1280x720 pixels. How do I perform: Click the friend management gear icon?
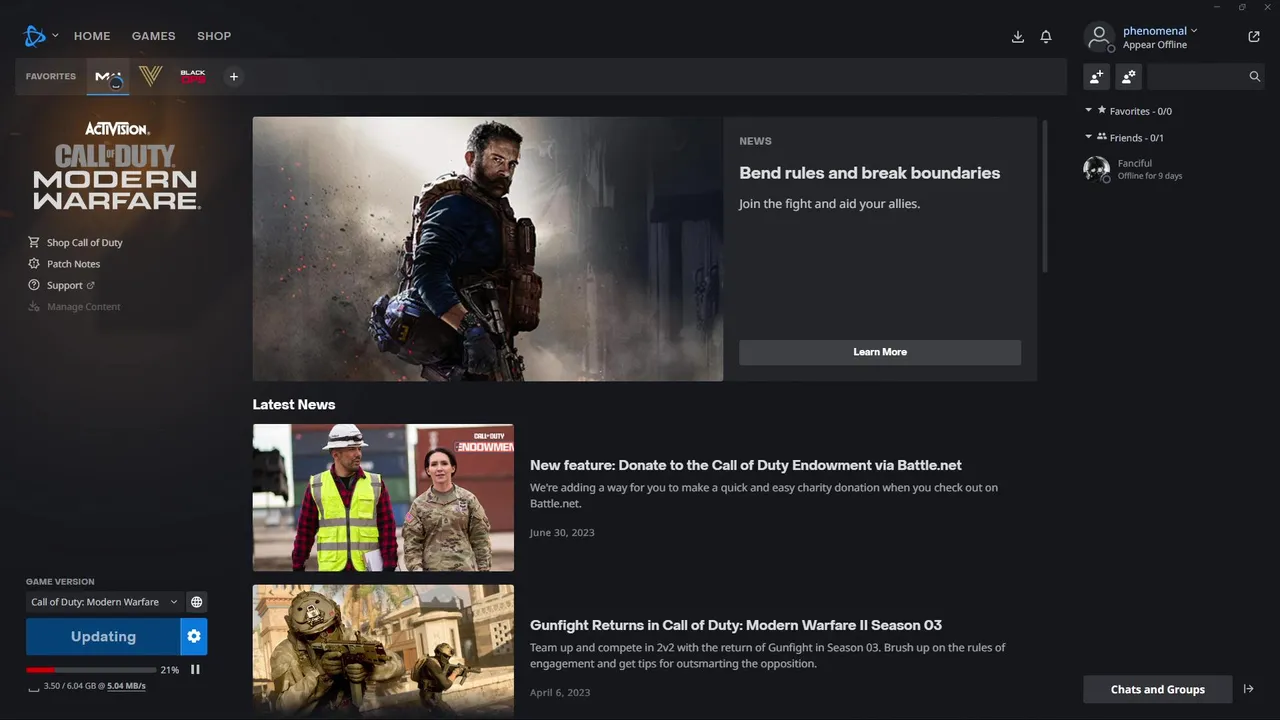point(1128,76)
